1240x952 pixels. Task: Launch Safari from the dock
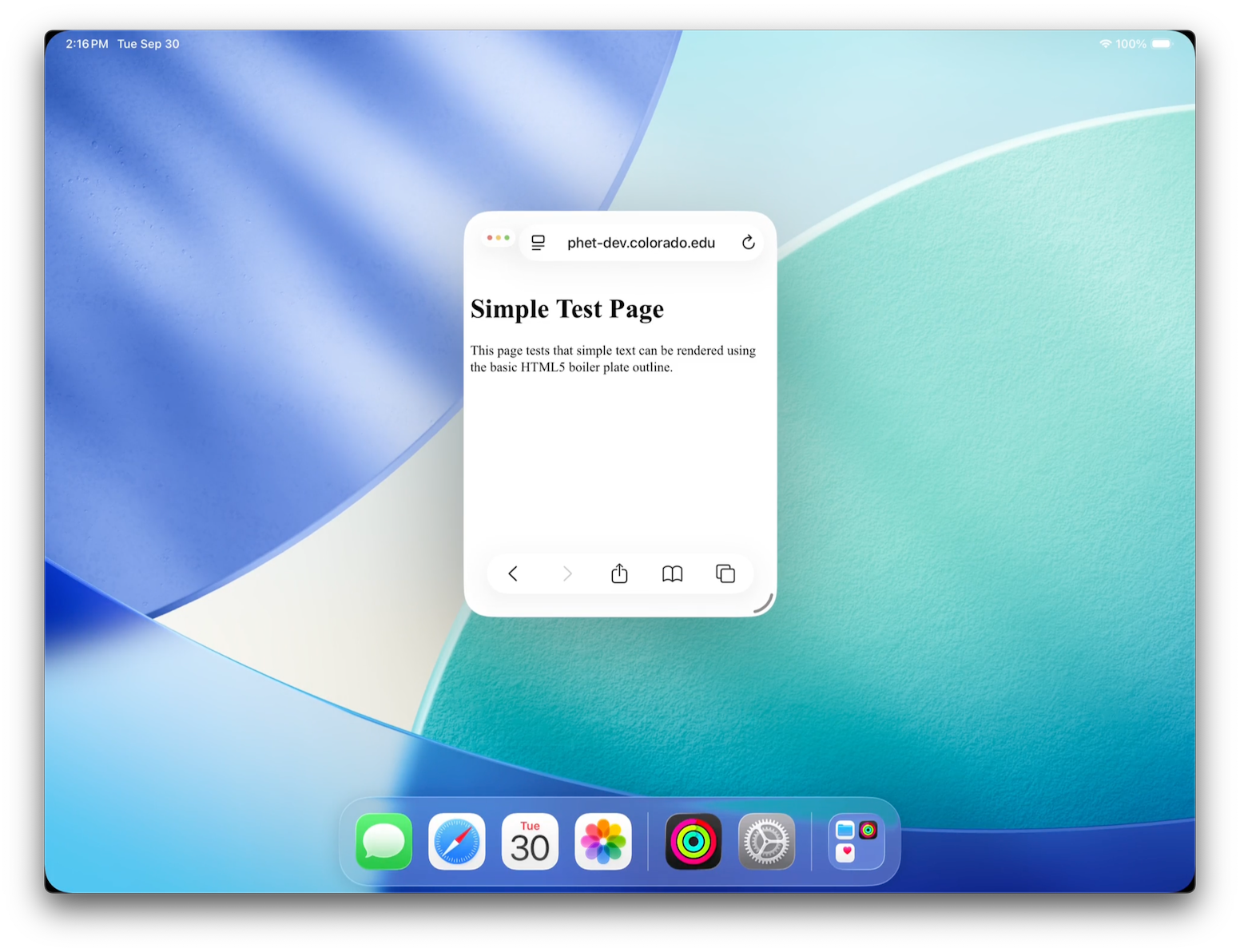[x=457, y=842]
